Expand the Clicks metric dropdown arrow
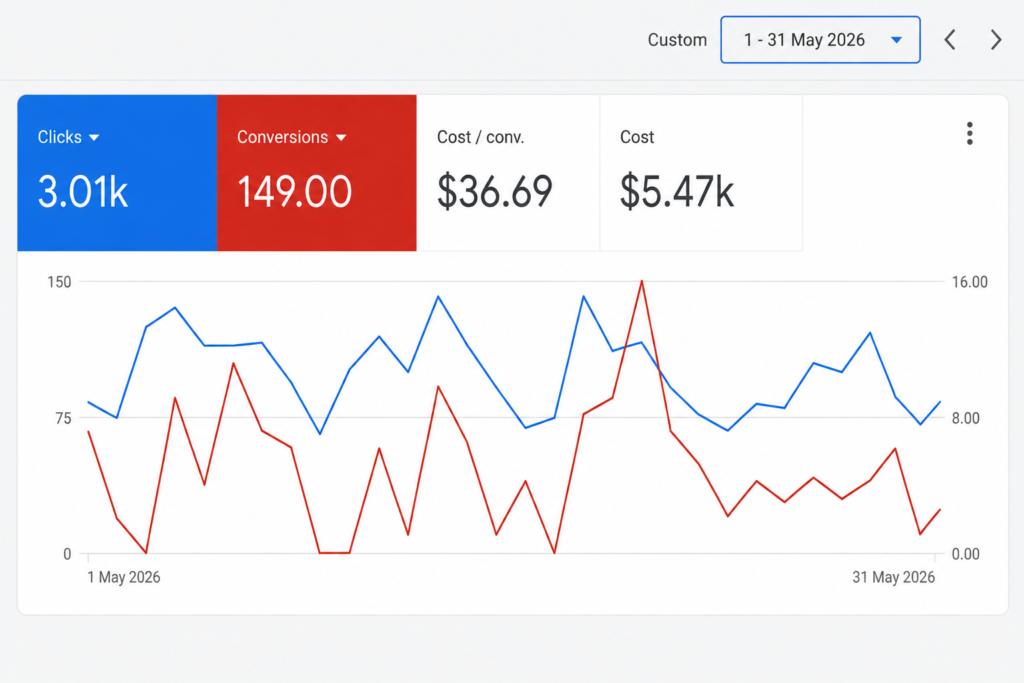 pyautogui.click(x=94, y=138)
